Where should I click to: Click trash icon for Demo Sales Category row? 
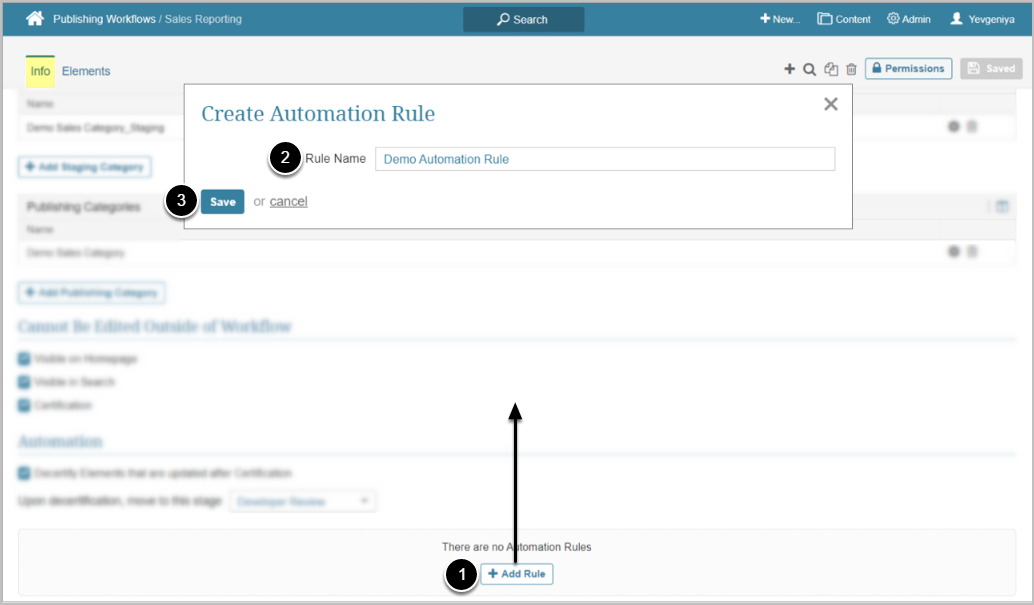(972, 251)
